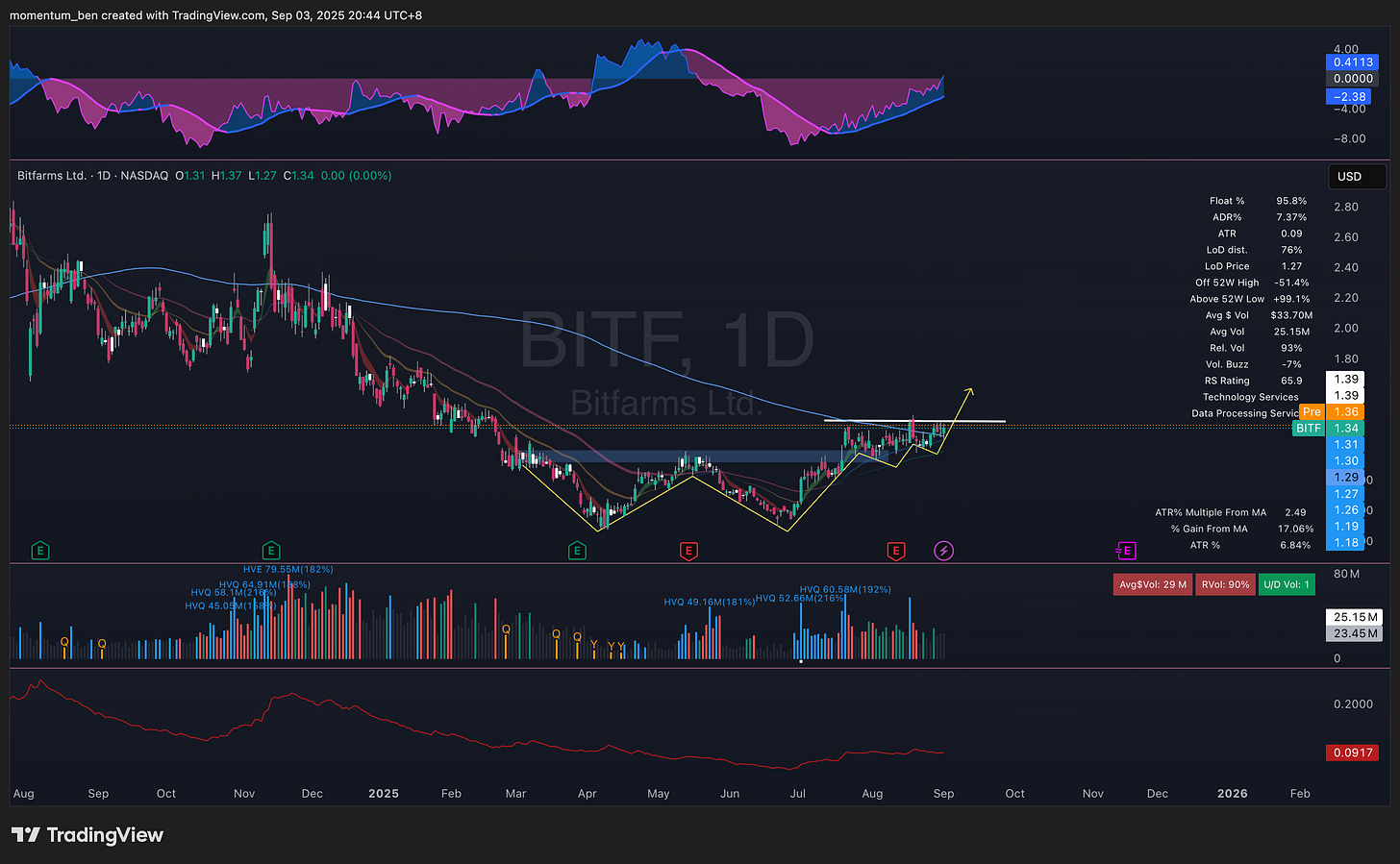1400x864 pixels.
Task: Click the red 0.0917 indicator value label
Action: point(1352,753)
